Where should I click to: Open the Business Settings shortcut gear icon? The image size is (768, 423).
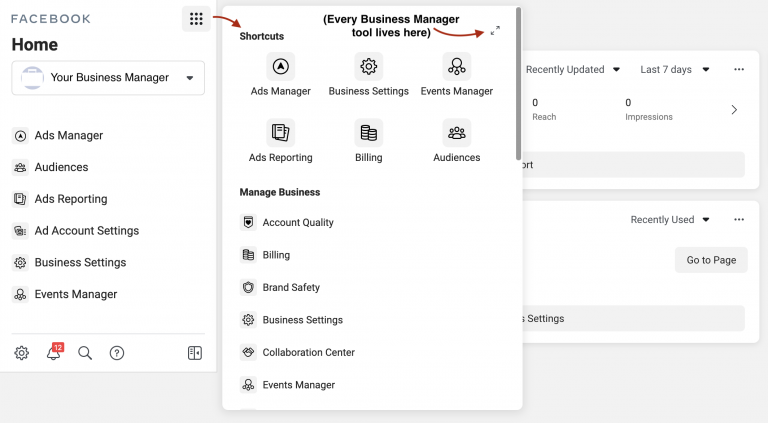369,67
